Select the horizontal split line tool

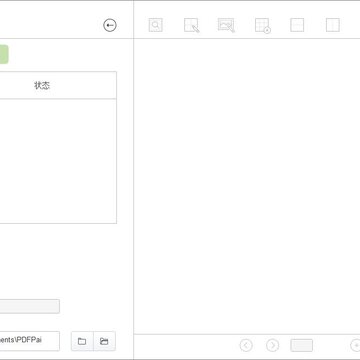pos(297,25)
